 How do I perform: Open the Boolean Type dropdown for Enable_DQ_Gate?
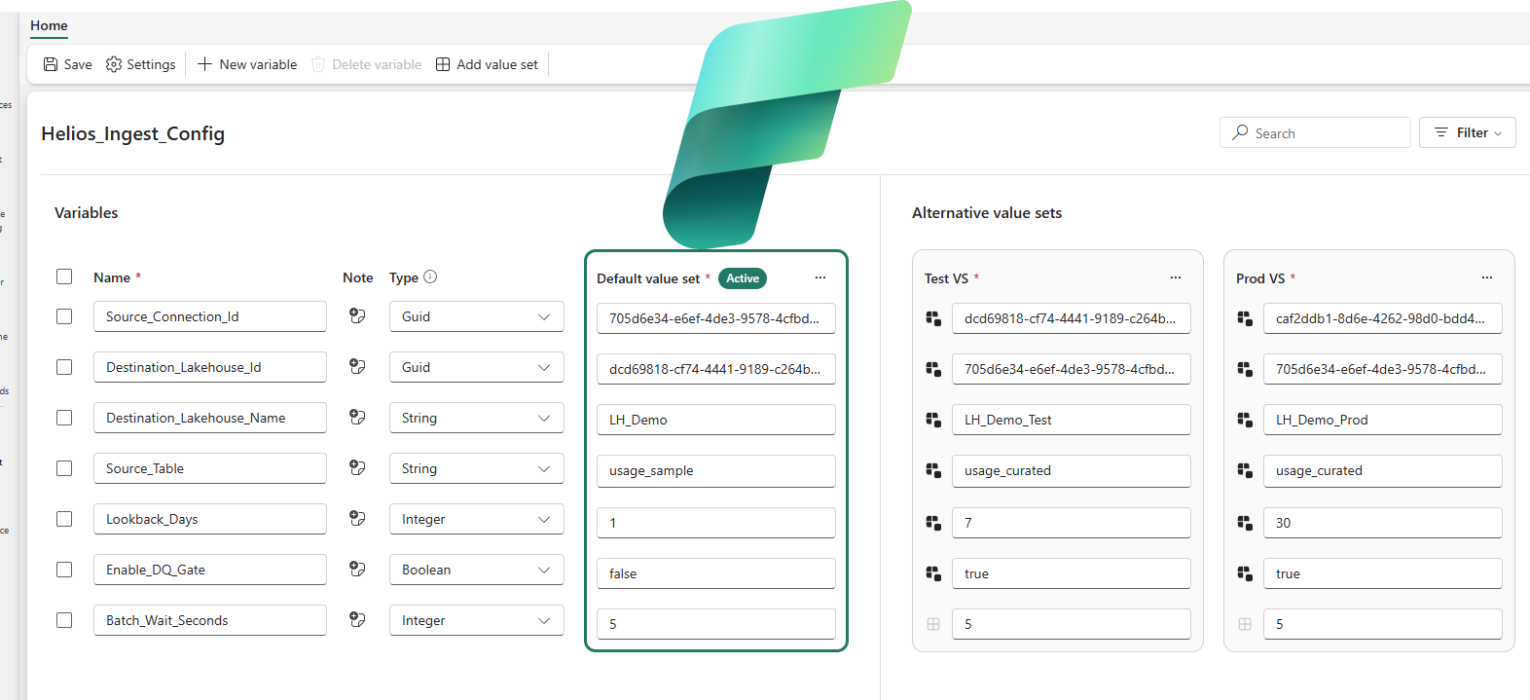tap(476, 569)
